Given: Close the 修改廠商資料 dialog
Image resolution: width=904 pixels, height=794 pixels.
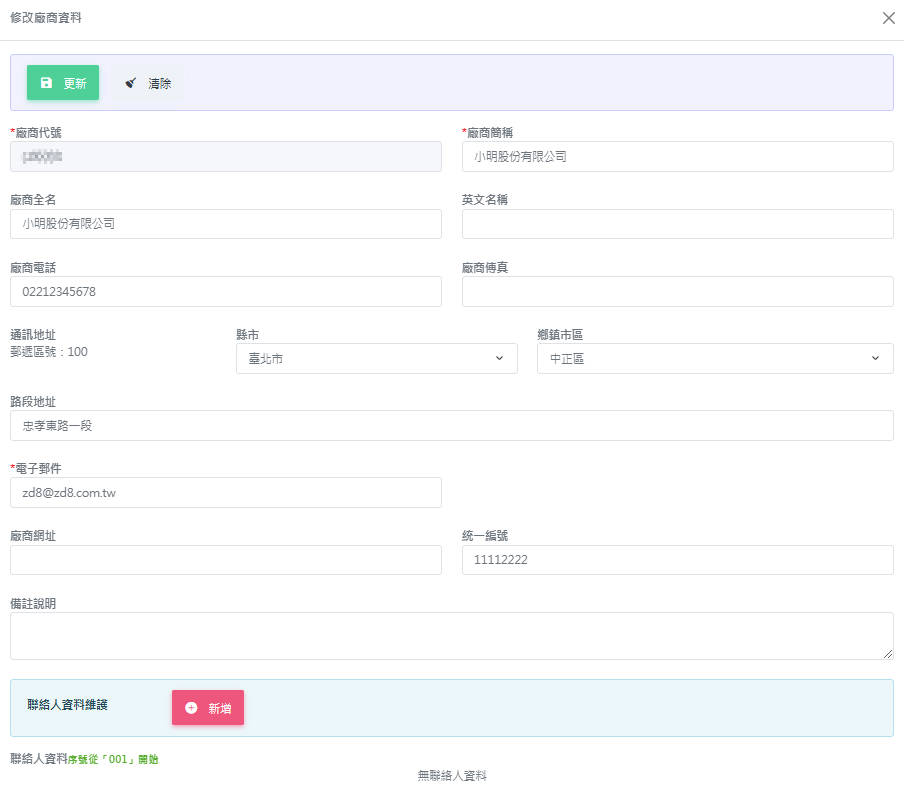Looking at the screenshot, I should 888,18.
